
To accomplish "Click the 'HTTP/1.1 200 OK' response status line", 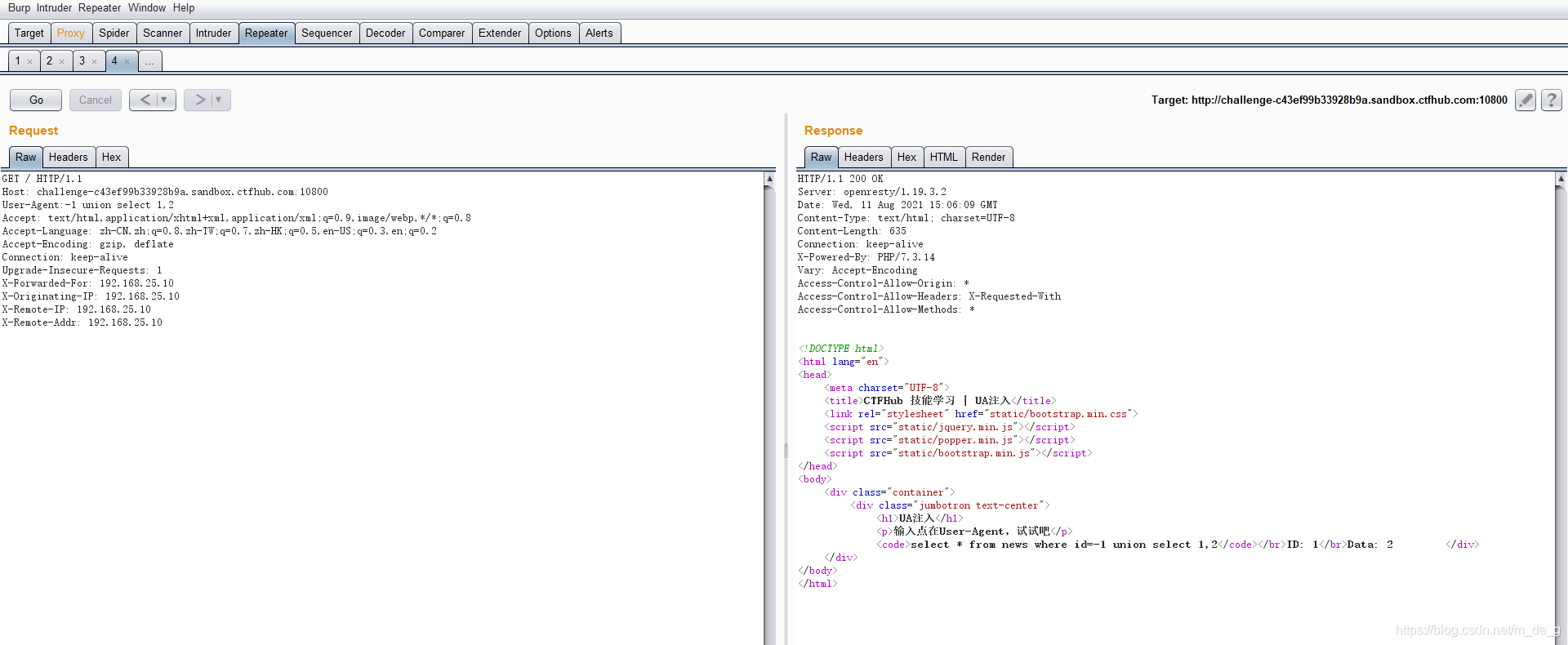I will 840,179.
